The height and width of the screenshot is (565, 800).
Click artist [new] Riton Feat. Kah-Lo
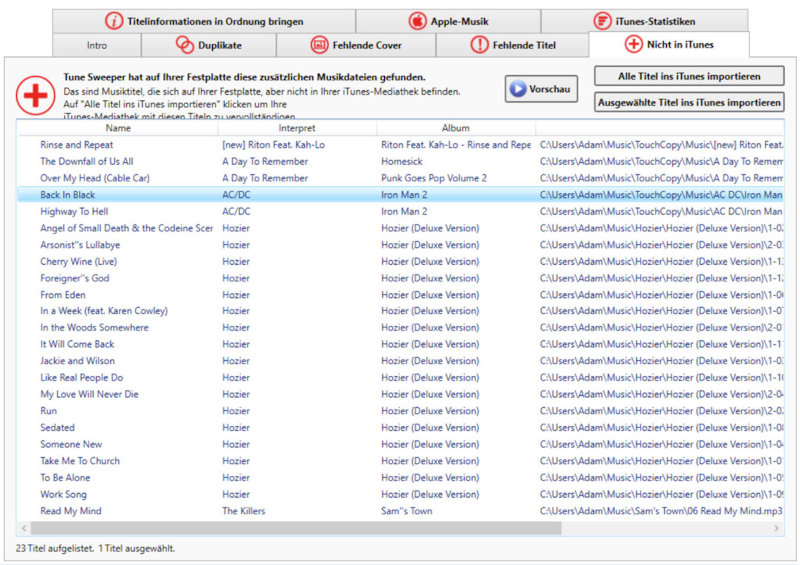coord(273,145)
